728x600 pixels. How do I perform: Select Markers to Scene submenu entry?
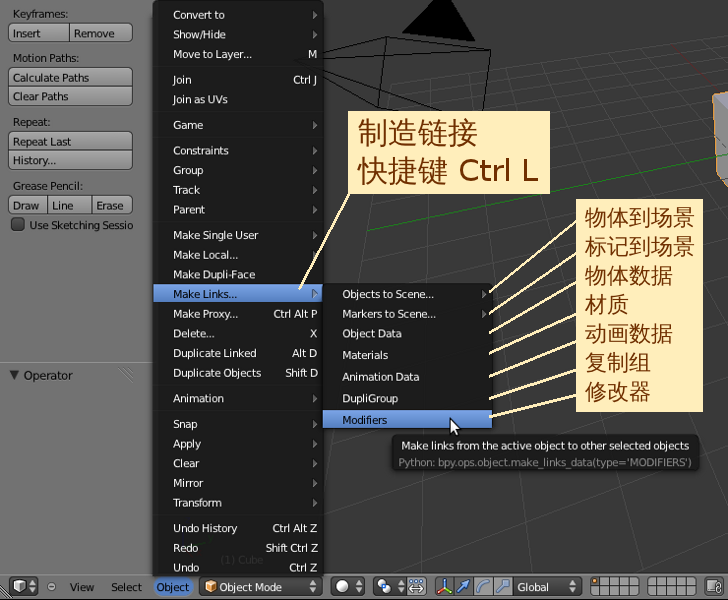[x=407, y=314]
